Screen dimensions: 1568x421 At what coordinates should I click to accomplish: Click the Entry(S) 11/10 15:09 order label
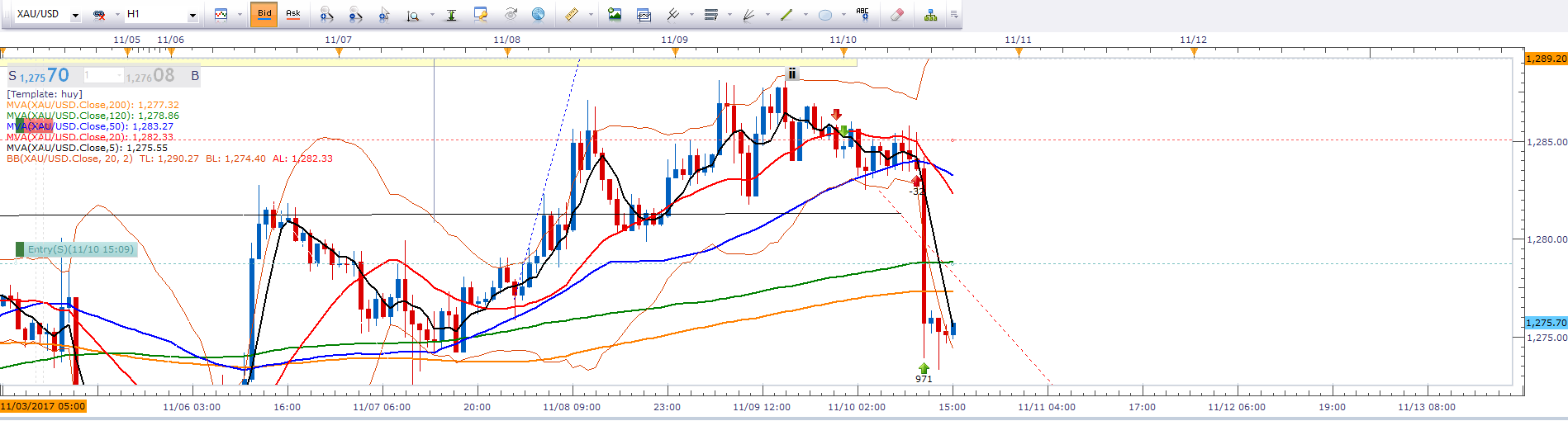pos(79,249)
